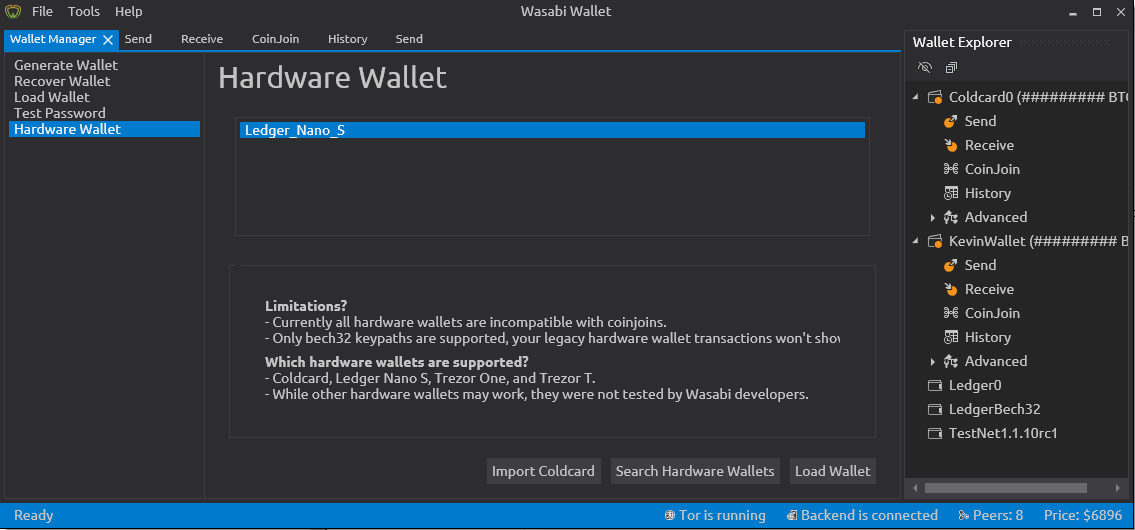Switch to the History tab
1135x530 pixels.
tap(347, 39)
